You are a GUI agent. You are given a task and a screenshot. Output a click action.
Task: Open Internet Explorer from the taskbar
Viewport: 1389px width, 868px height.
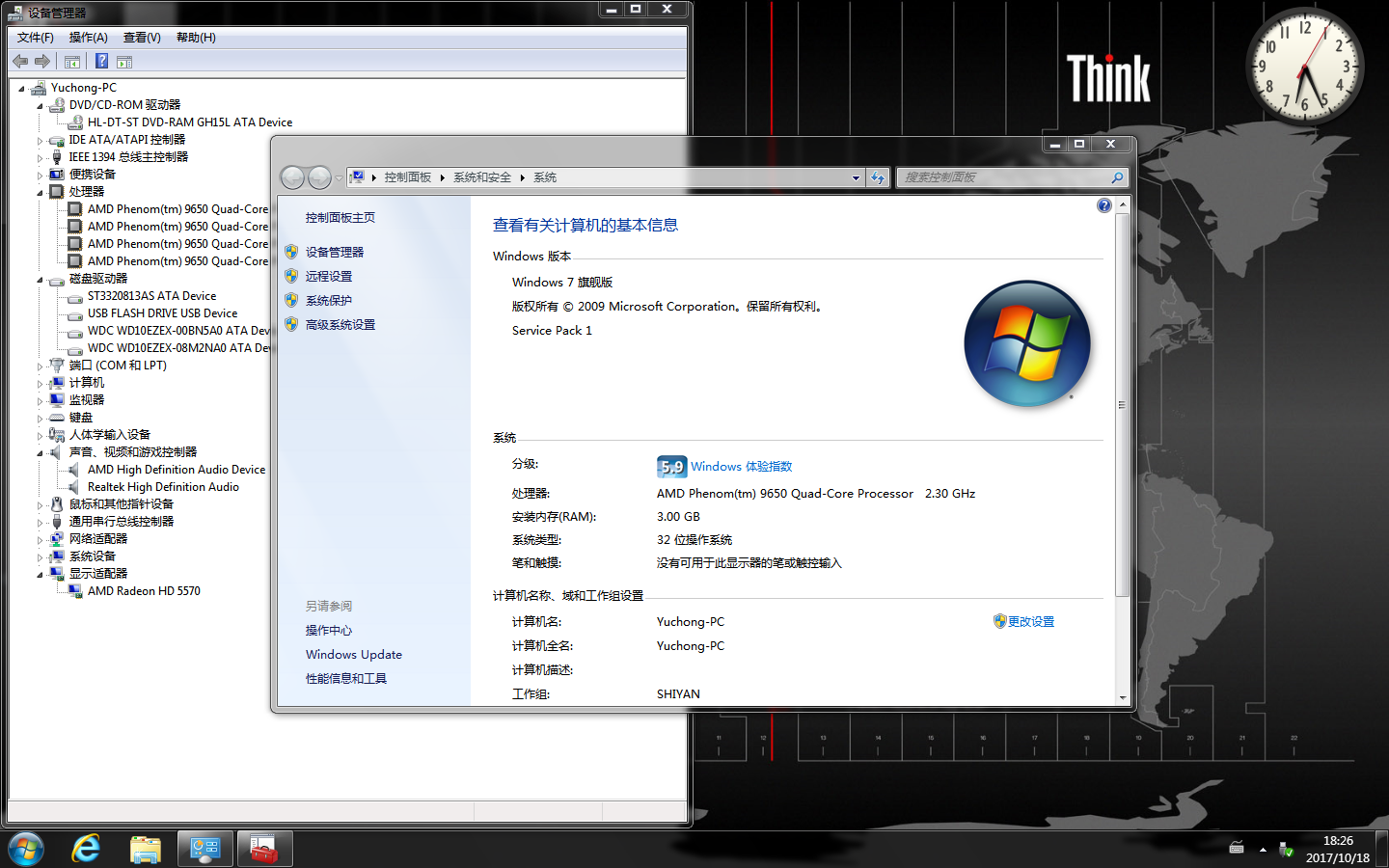point(86,849)
